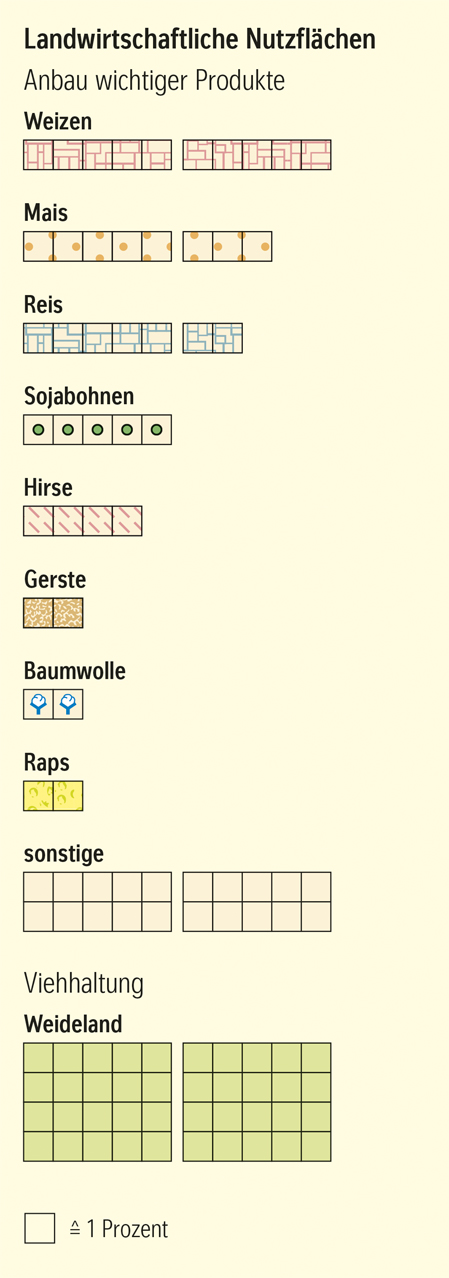The image size is (449, 1278).
Task: Click the Gerste speckled brown tiles
Action: [x=53, y=613]
